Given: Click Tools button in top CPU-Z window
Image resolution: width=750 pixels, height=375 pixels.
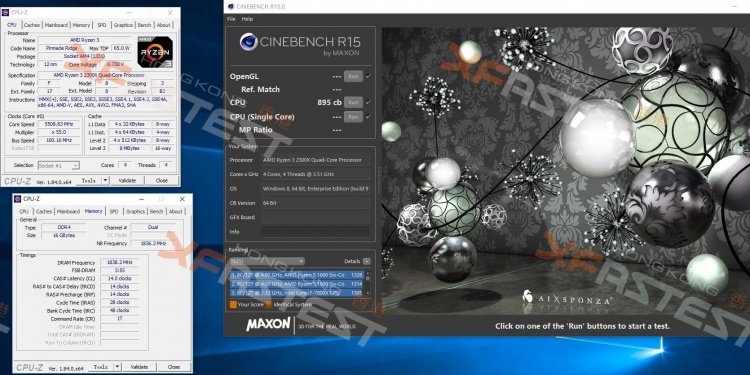Looking at the screenshot, I should 88,180.
